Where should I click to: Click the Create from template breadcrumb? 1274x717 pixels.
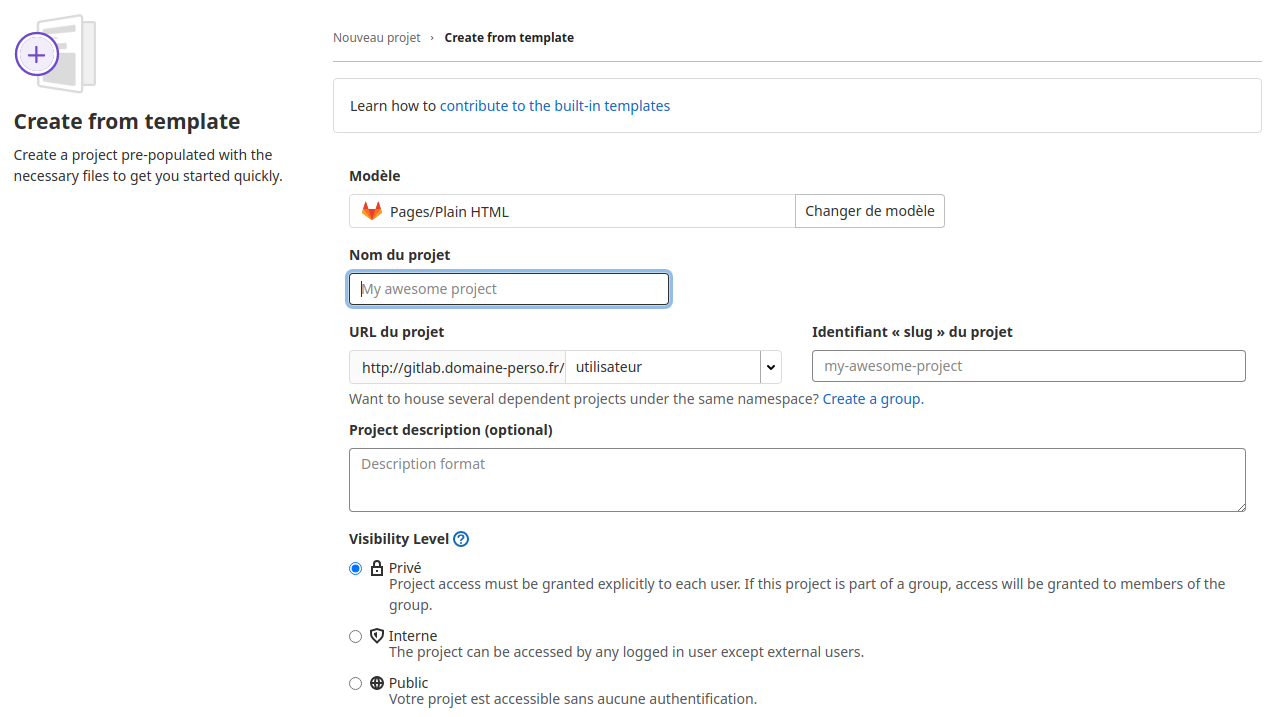pyautogui.click(x=509, y=38)
